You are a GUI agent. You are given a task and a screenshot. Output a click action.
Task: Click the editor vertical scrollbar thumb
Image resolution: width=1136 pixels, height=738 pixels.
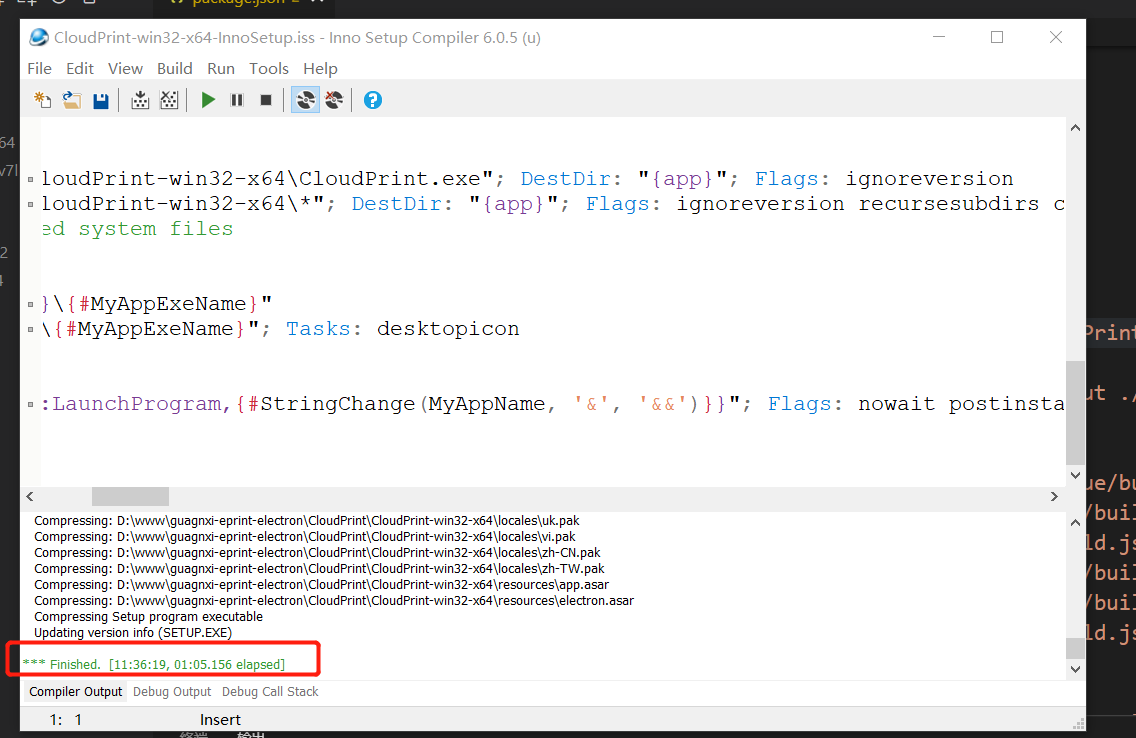[x=1075, y=412]
